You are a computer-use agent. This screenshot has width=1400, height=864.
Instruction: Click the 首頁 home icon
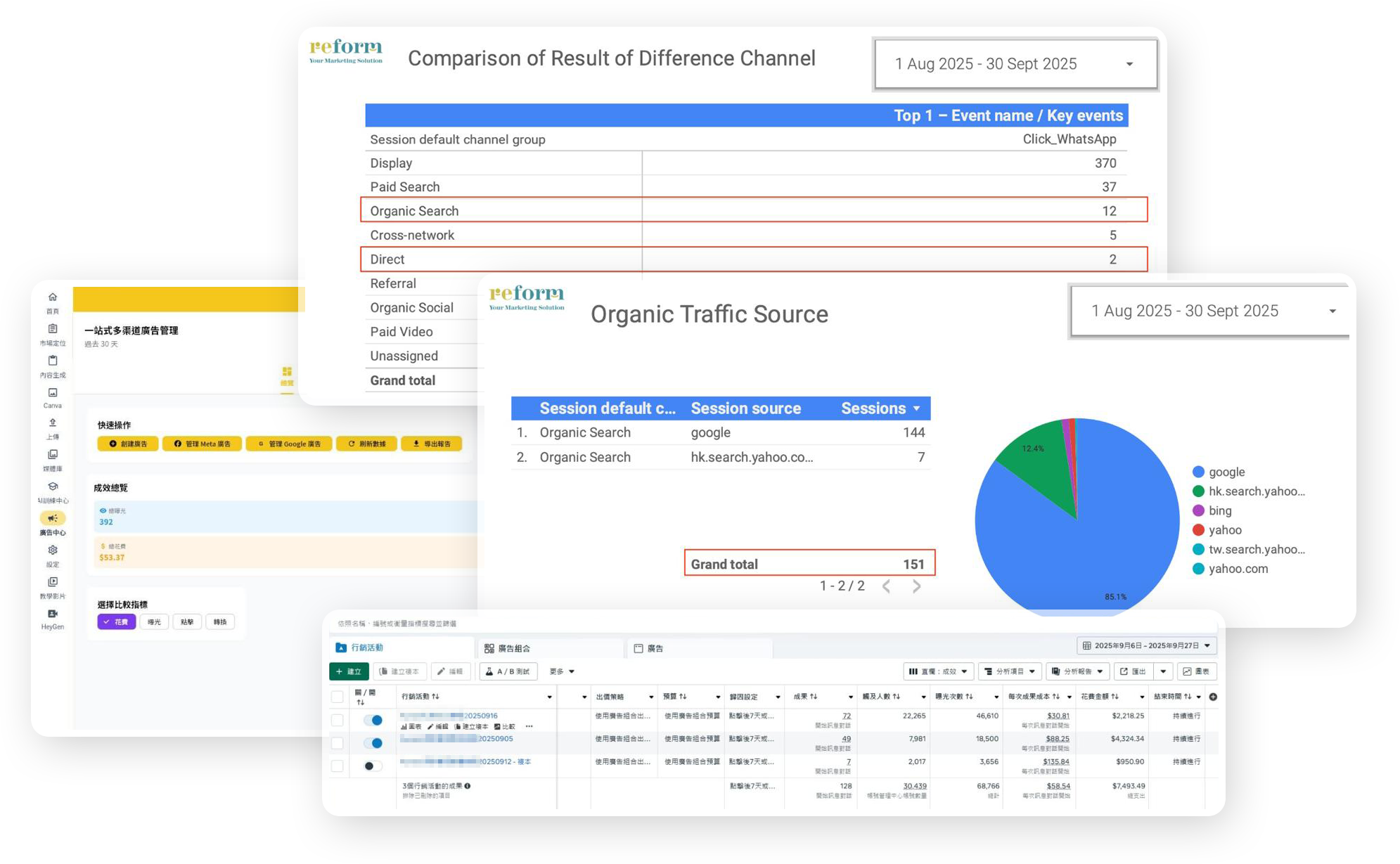[x=53, y=297]
